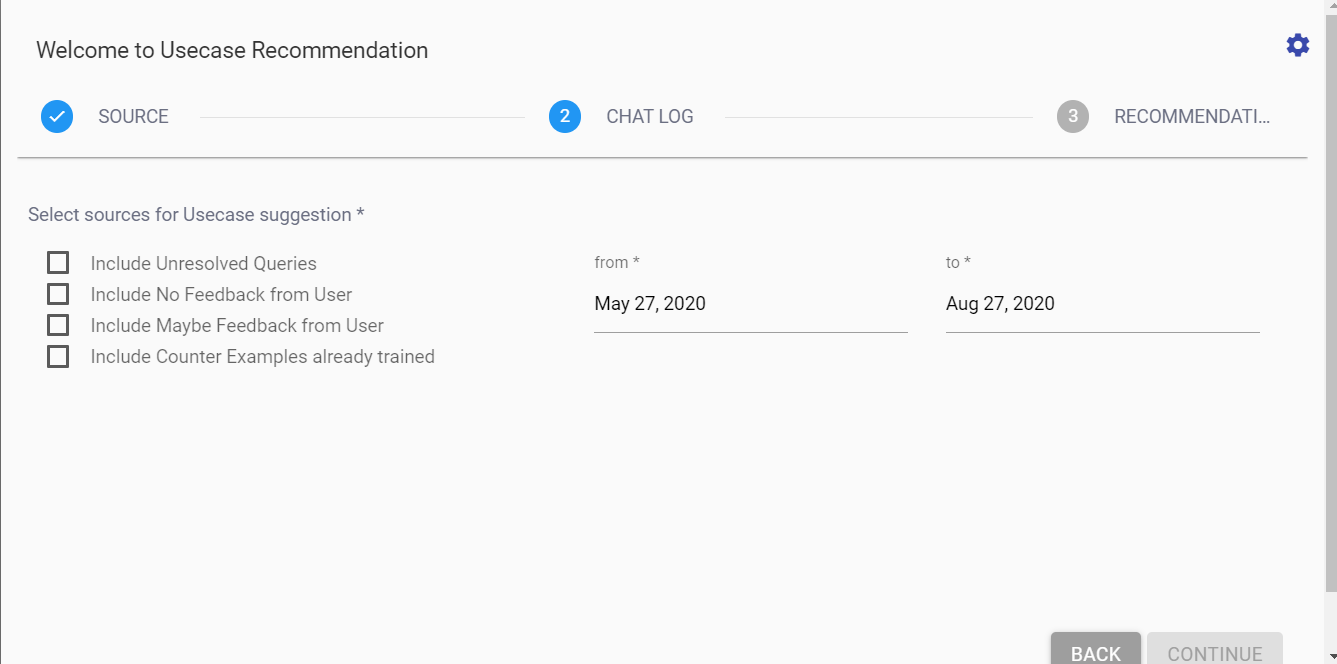Click the step 3 circle icon

pyautogui.click(x=1073, y=117)
